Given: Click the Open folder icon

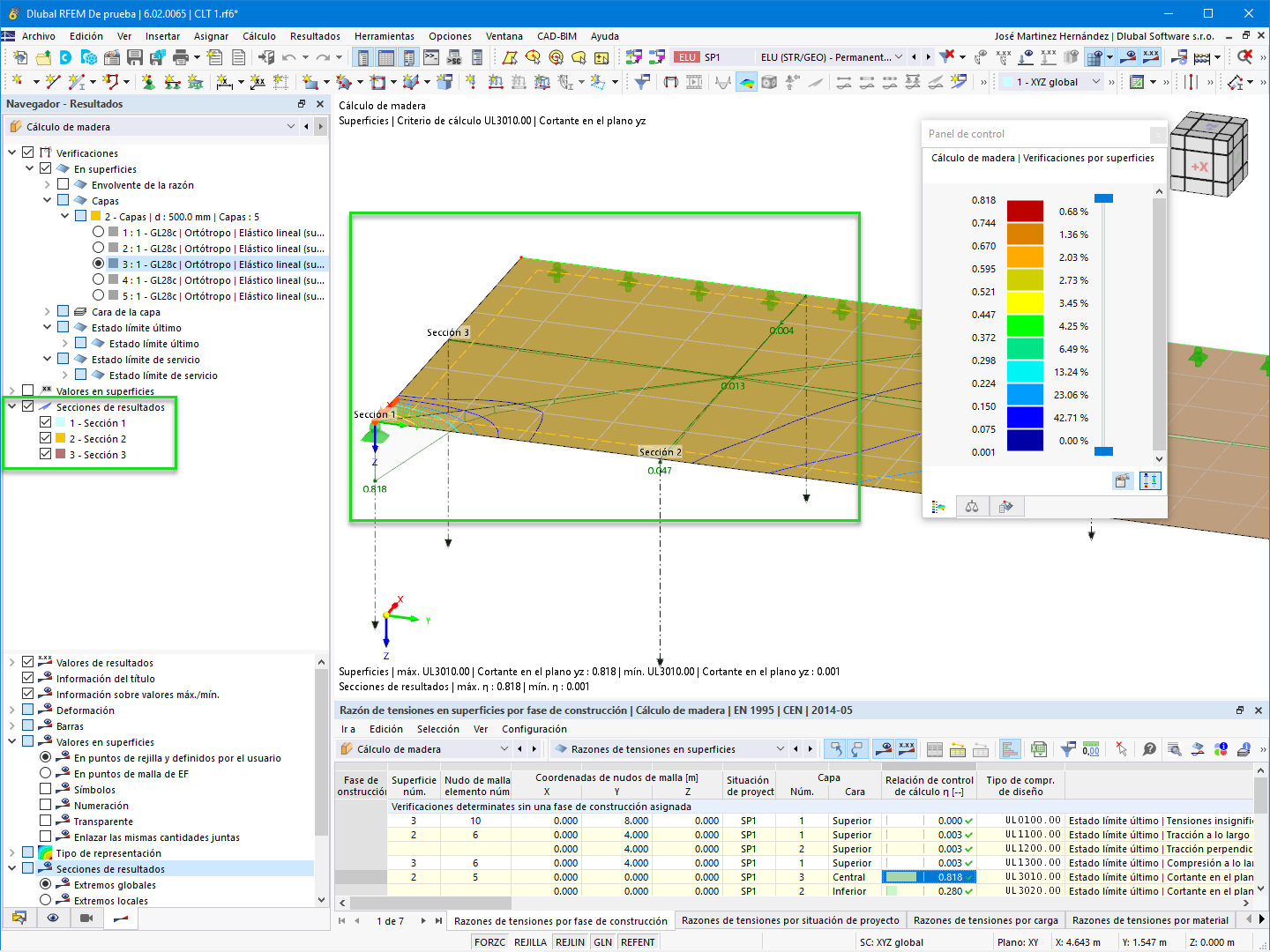Looking at the screenshot, I should (42, 57).
